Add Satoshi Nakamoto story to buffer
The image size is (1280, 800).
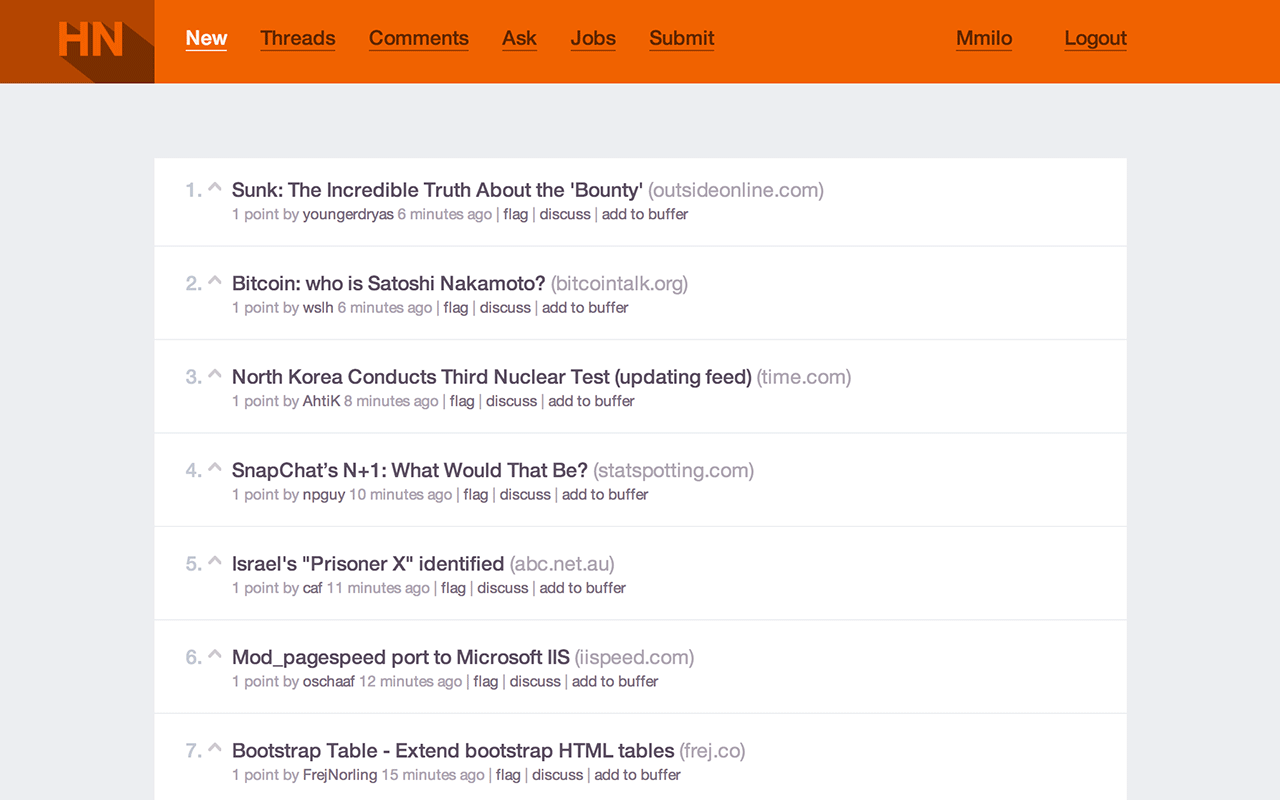click(x=585, y=308)
